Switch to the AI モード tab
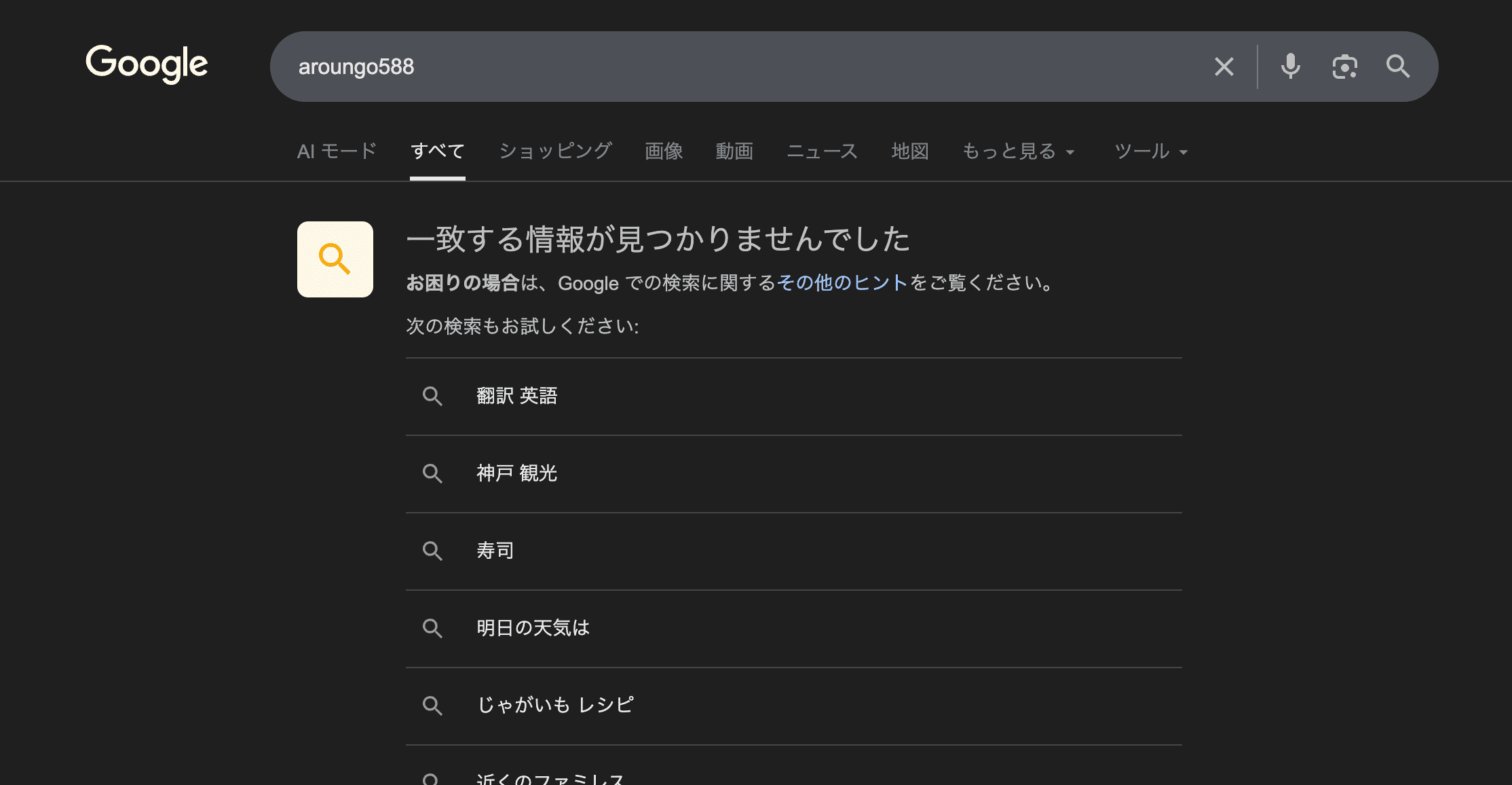 point(337,151)
